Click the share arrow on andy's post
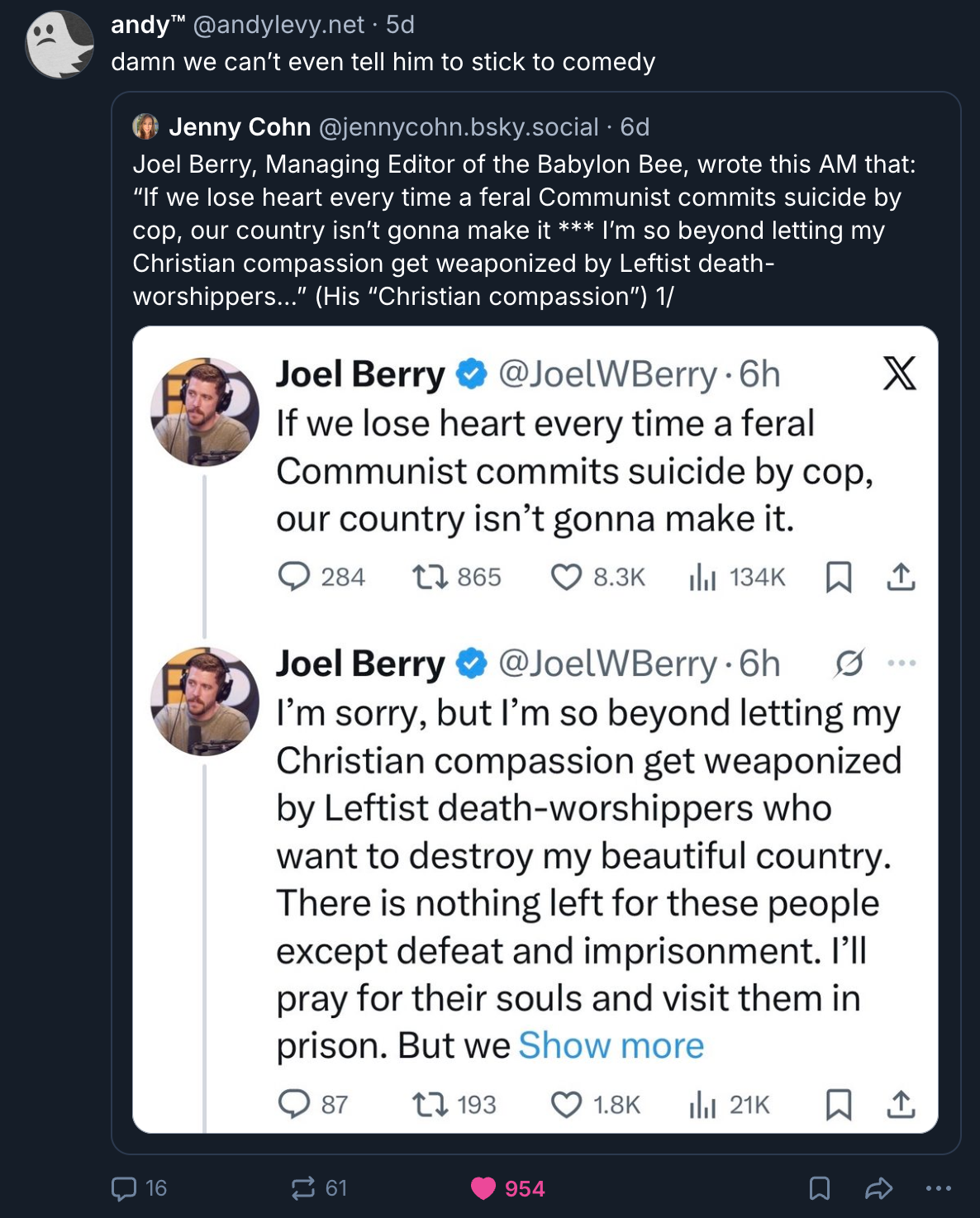 pos(878,1188)
